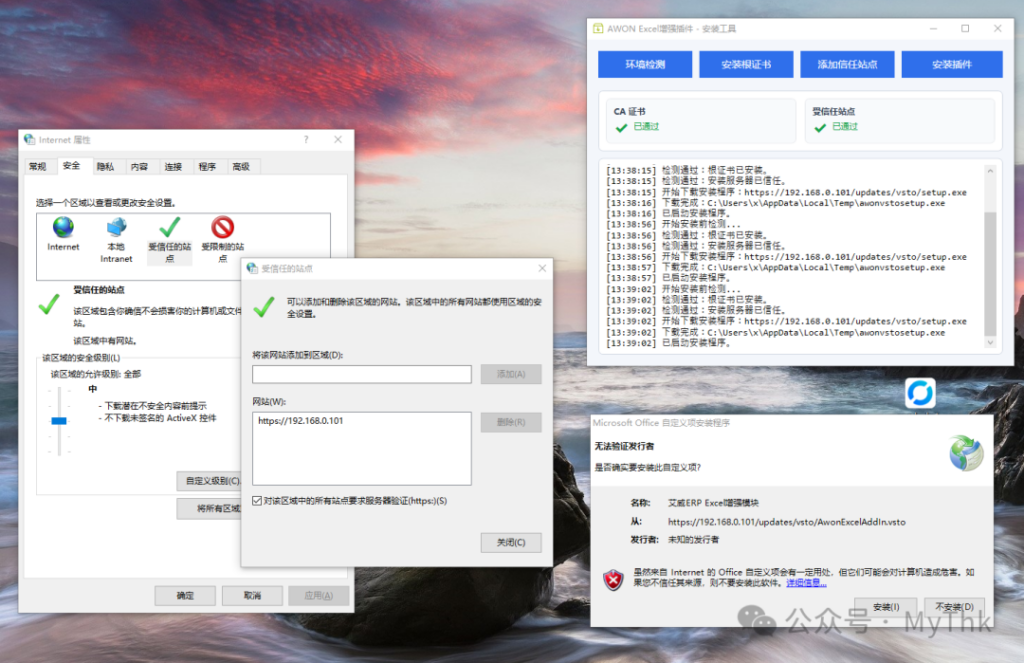The image size is (1024, 663).
Task: Click the AWON log scrollbar thumb
Action: pyautogui.click(x=990, y=274)
